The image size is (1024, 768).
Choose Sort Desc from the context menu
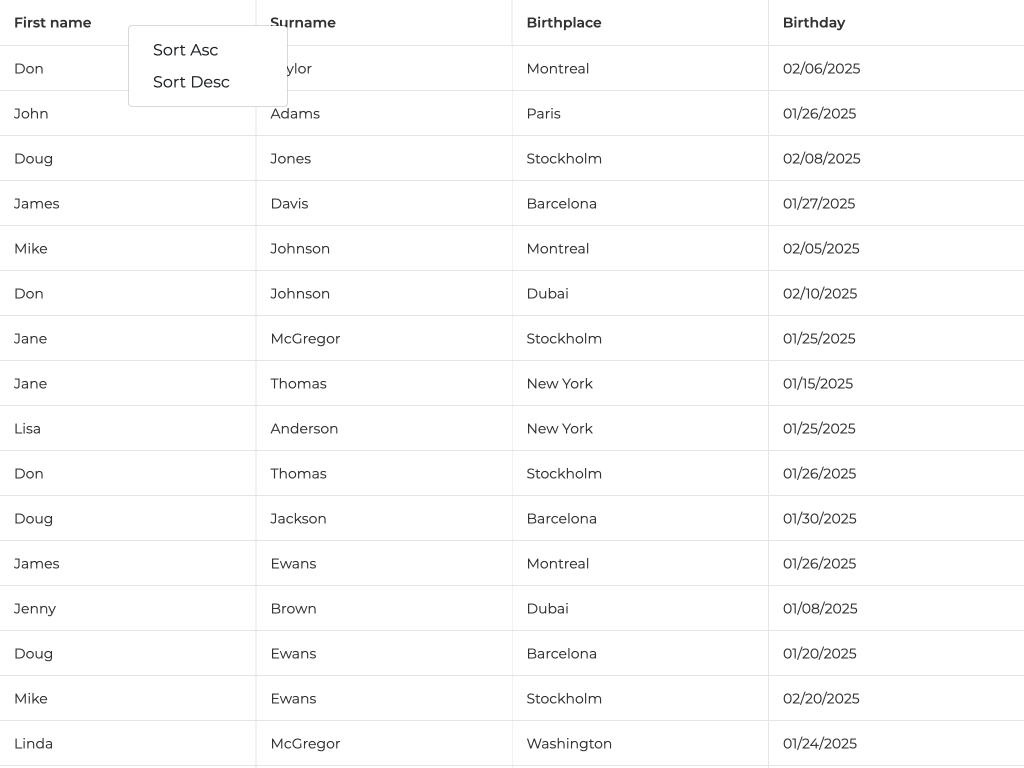[191, 82]
